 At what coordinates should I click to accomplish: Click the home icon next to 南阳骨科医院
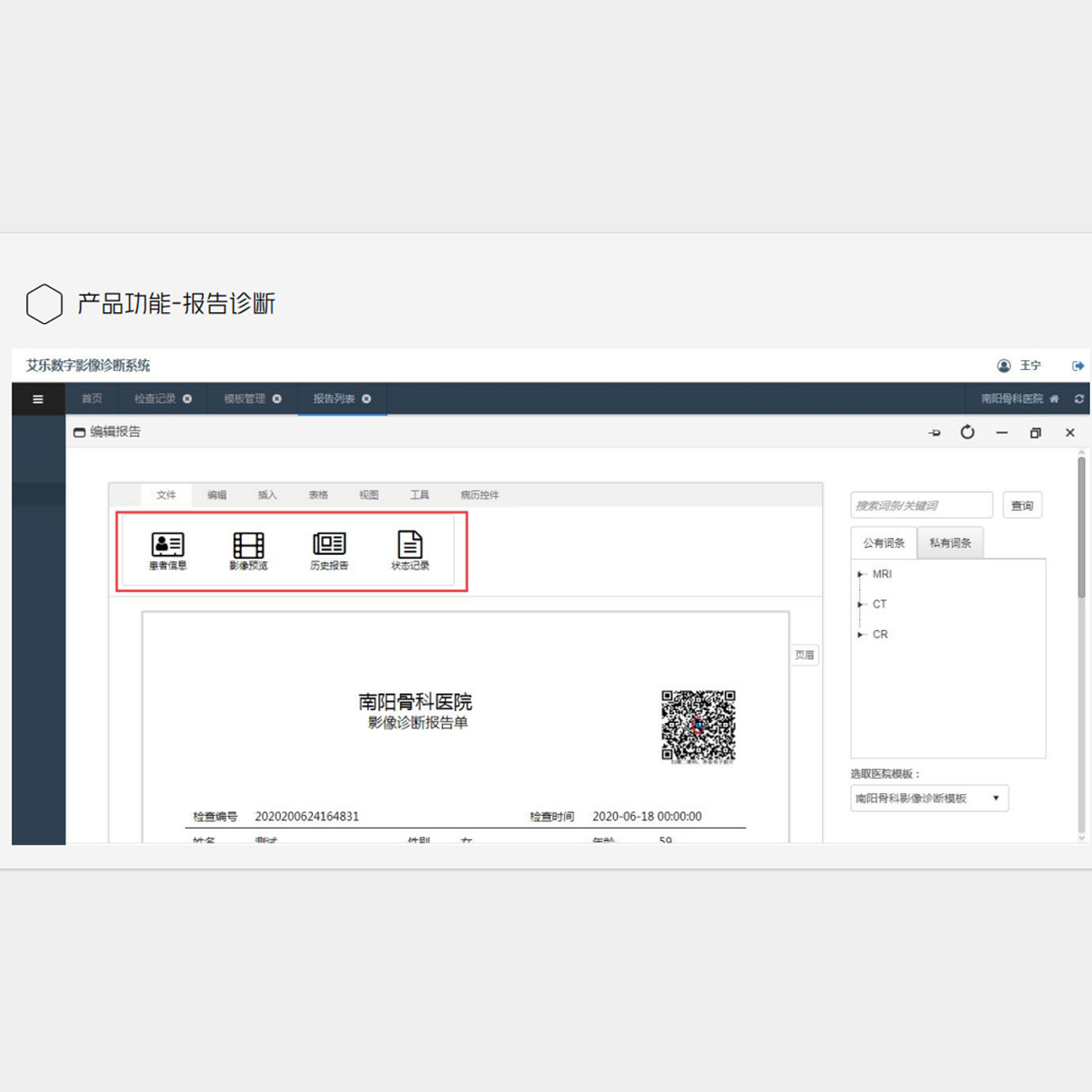tap(1054, 399)
